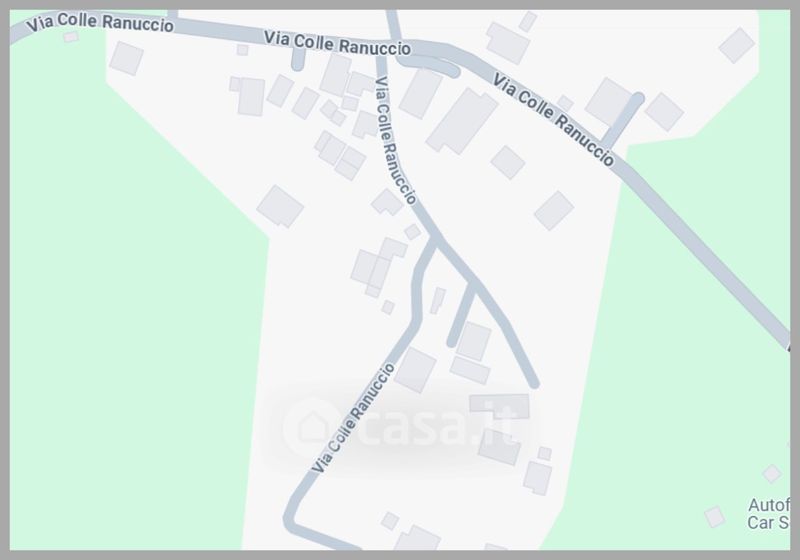Select the diamond-shaped building in top-right corner
The height and width of the screenshot is (560, 800).
tap(736, 45)
